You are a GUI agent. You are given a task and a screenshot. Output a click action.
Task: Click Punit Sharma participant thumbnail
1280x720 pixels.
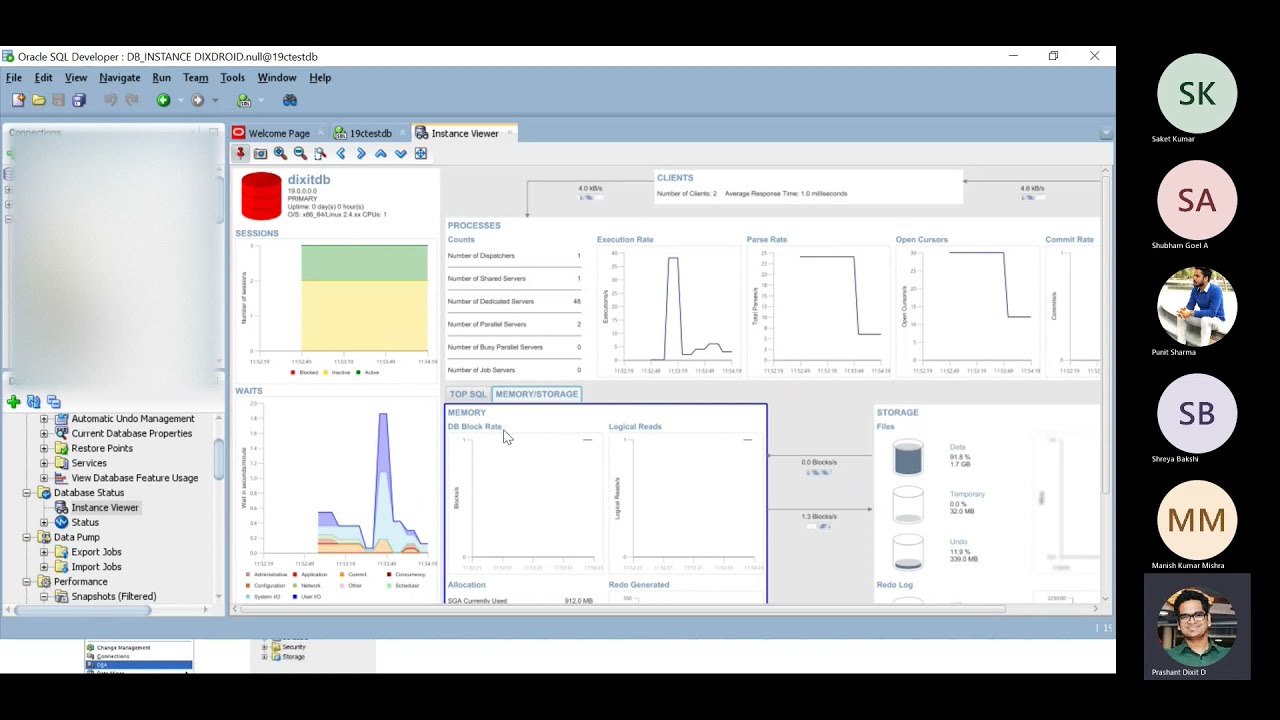[x=1197, y=307]
